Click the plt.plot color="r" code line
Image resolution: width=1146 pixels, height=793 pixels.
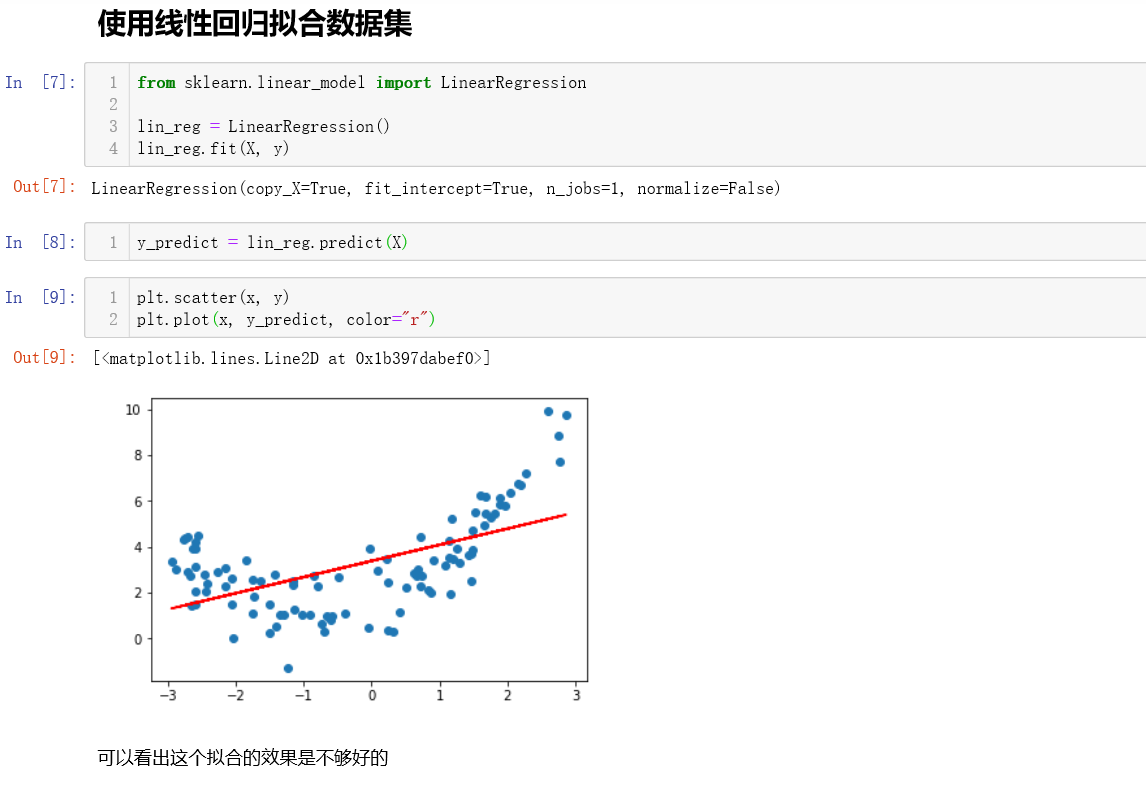286,319
